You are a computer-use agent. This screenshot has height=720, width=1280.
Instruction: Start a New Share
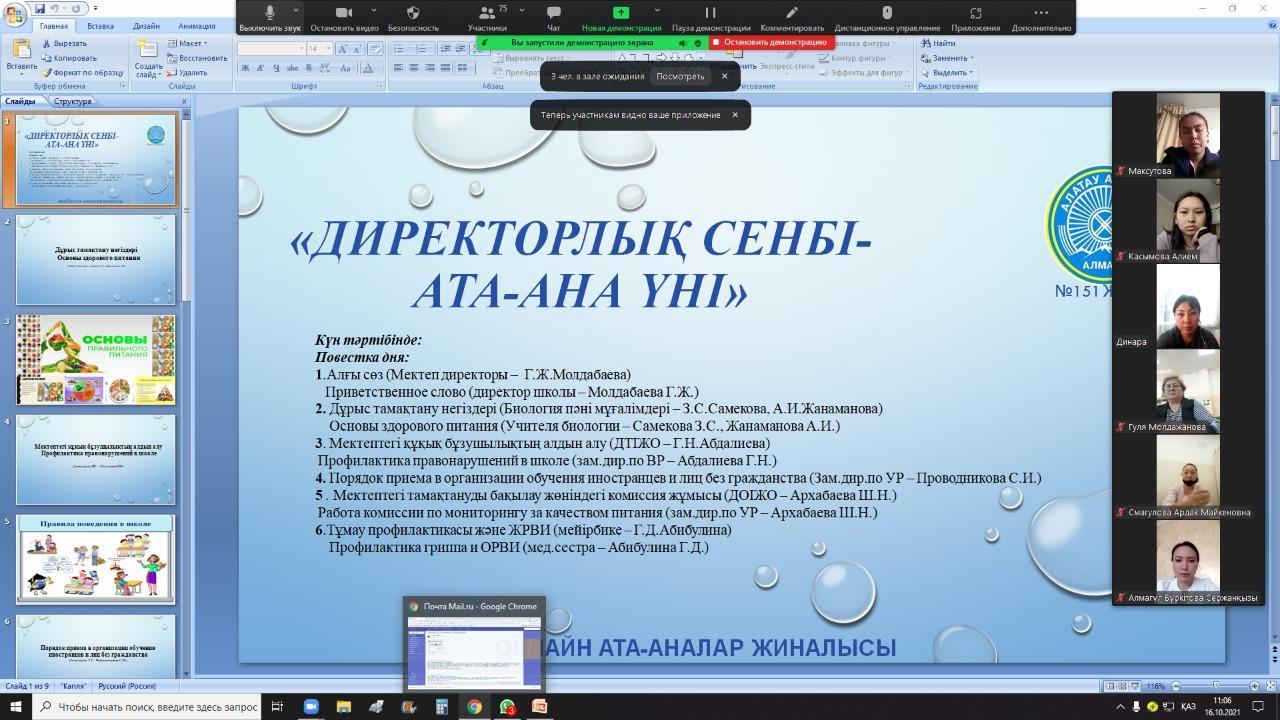[x=620, y=14]
